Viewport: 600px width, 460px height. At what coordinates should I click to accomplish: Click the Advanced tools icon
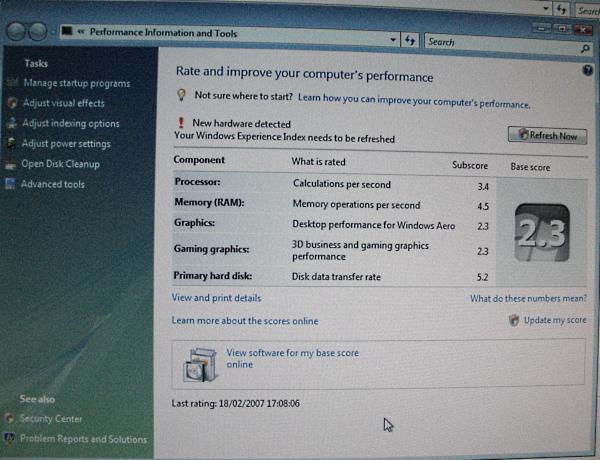click(x=10, y=184)
